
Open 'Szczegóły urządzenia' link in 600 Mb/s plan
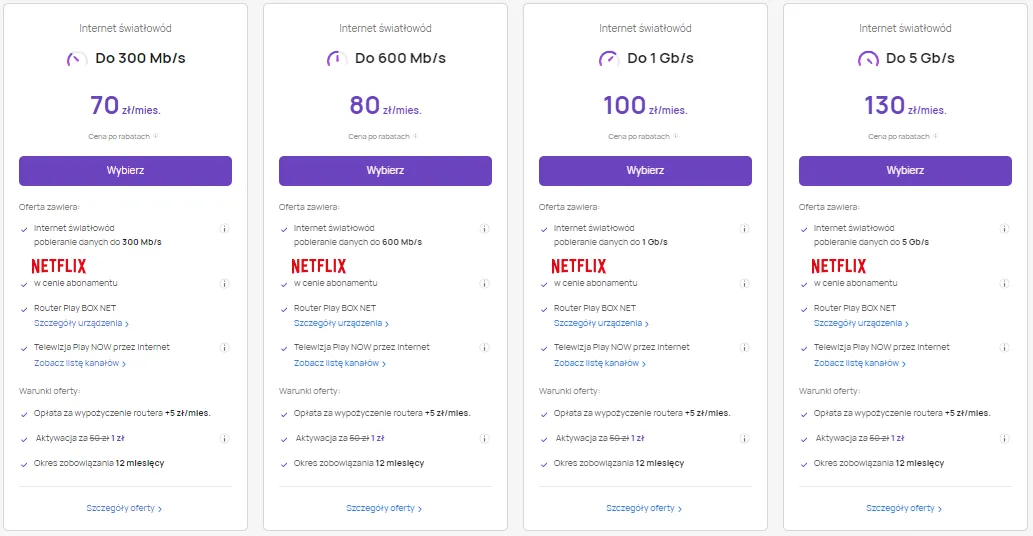tap(341, 324)
